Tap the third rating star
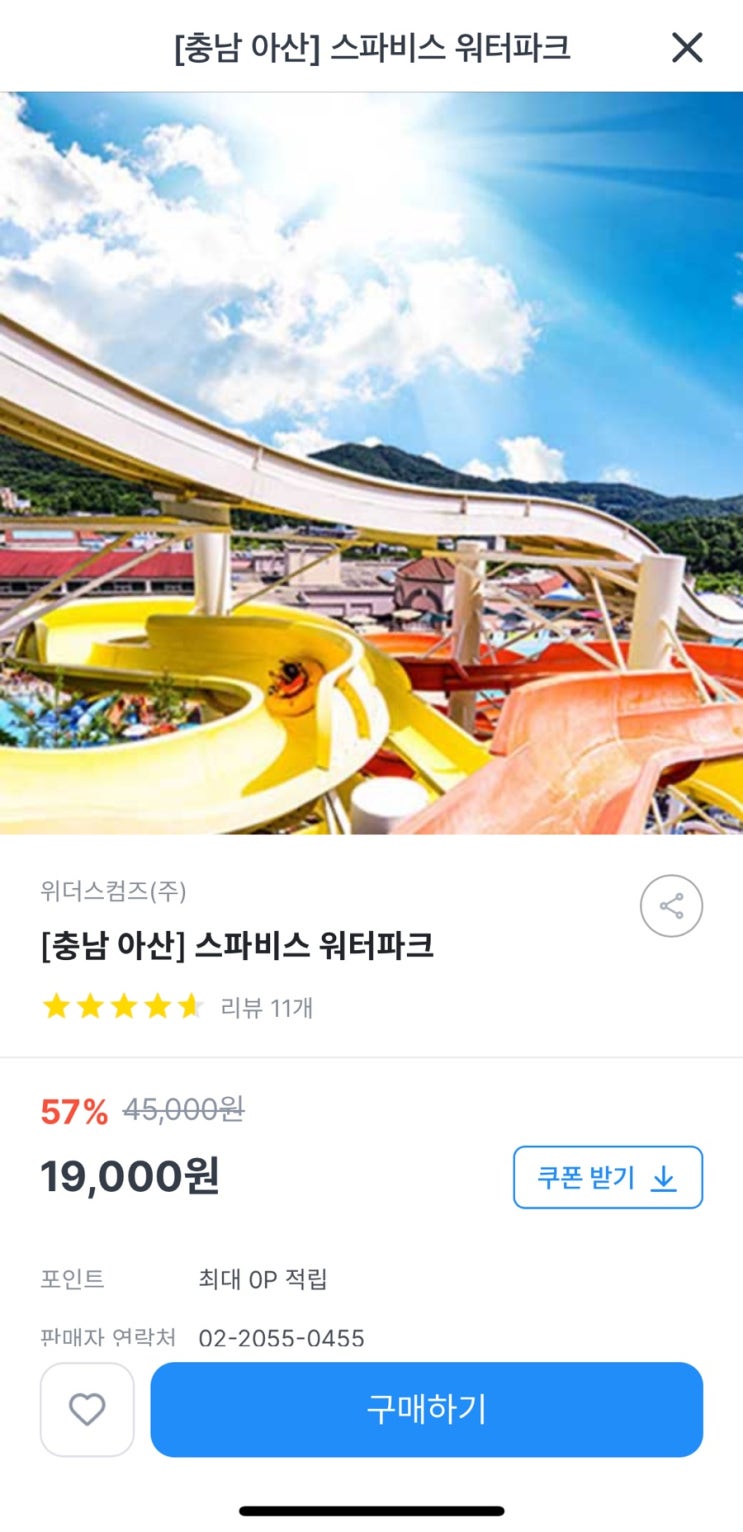This screenshot has width=743, height=1532. [123, 1006]
